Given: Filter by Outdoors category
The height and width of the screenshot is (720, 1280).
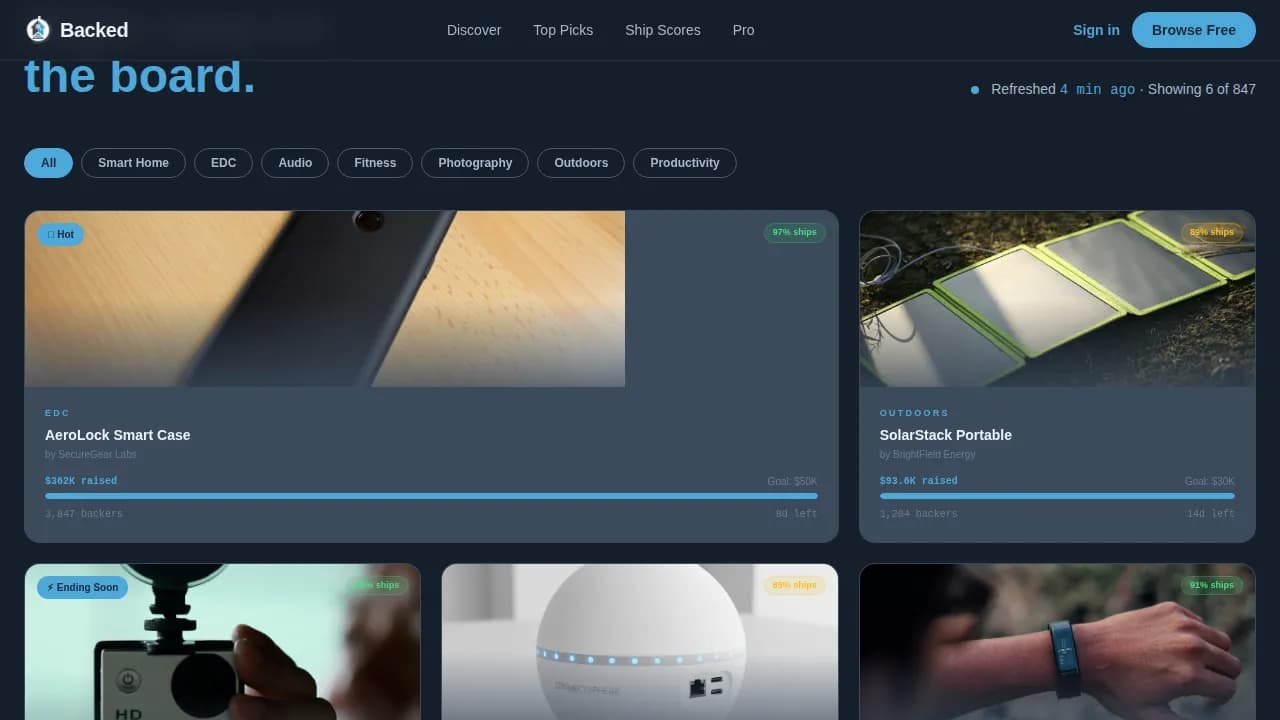Looking at the screenshot, I should click(x=581, y=163).
